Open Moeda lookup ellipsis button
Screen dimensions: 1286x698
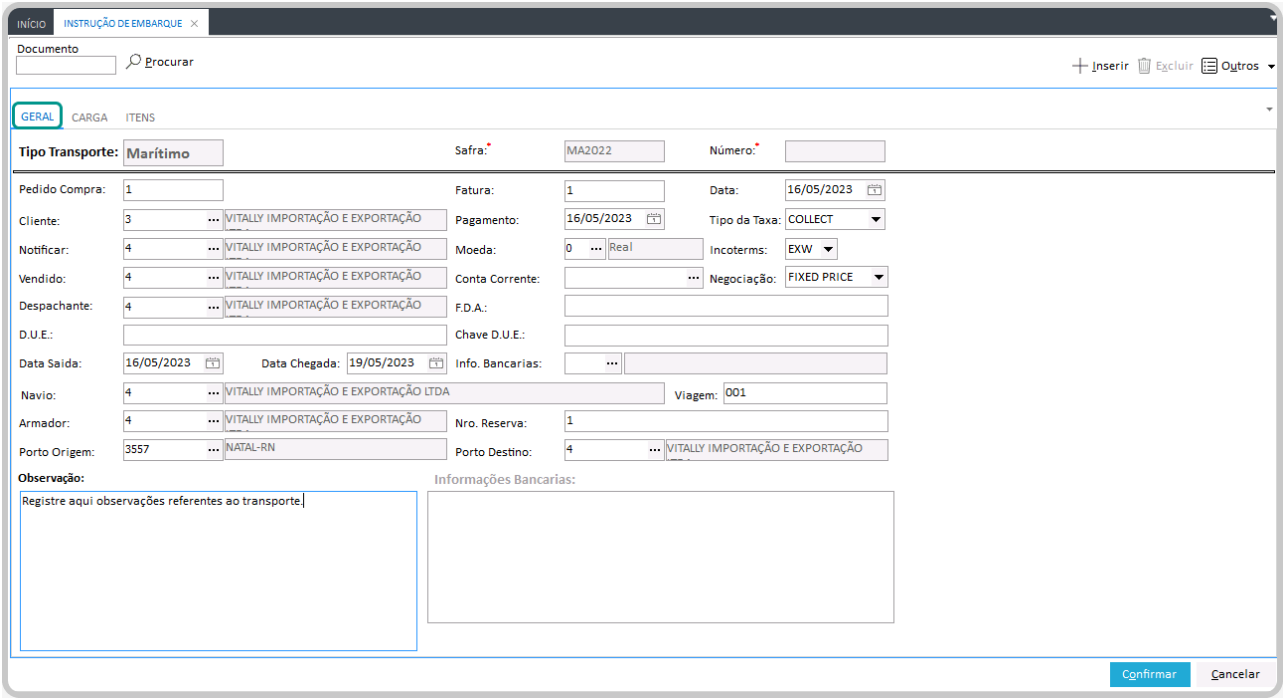pyautogui.click(x=596, y=248)
